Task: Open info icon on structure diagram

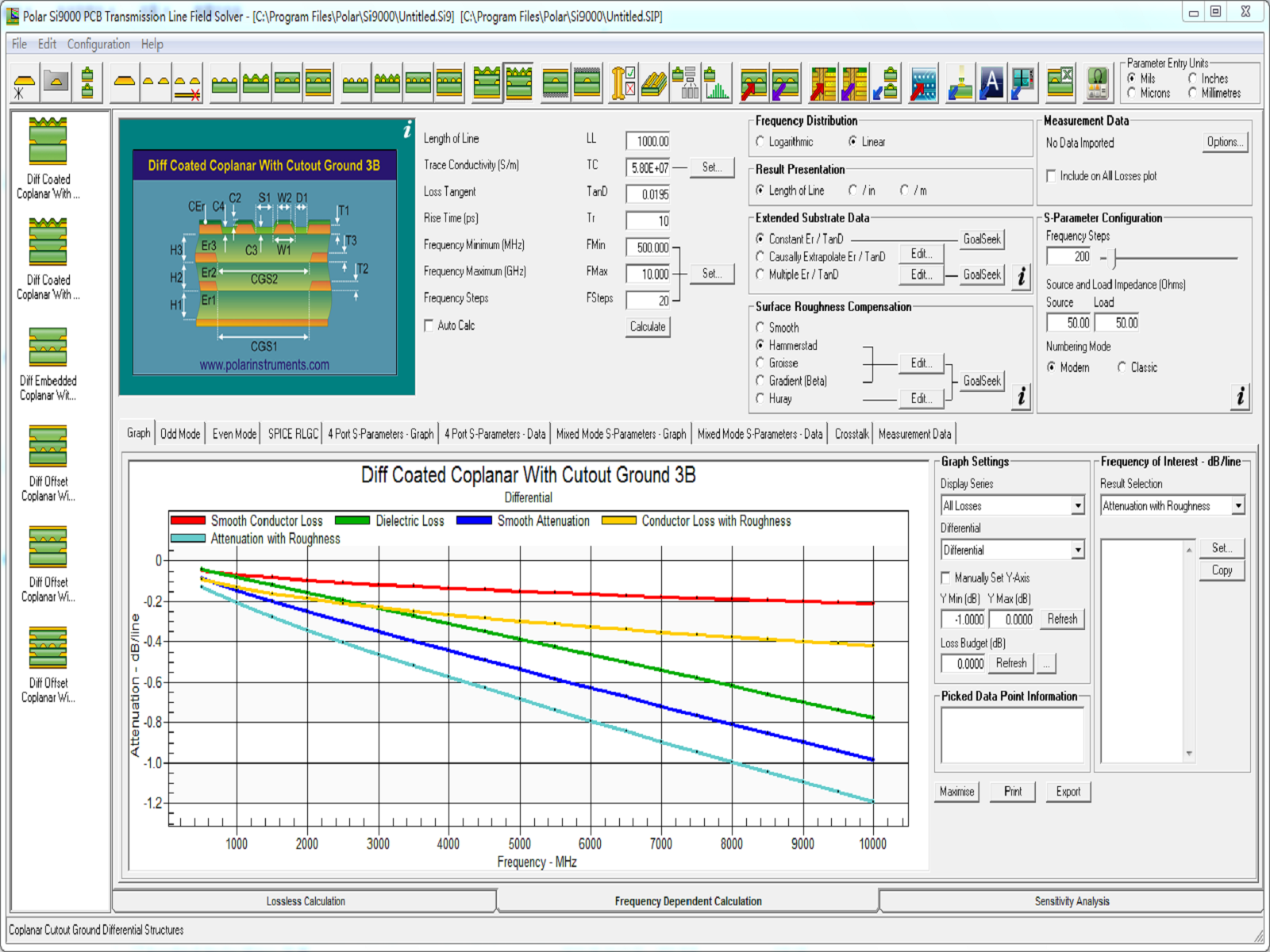Action: 406,130
